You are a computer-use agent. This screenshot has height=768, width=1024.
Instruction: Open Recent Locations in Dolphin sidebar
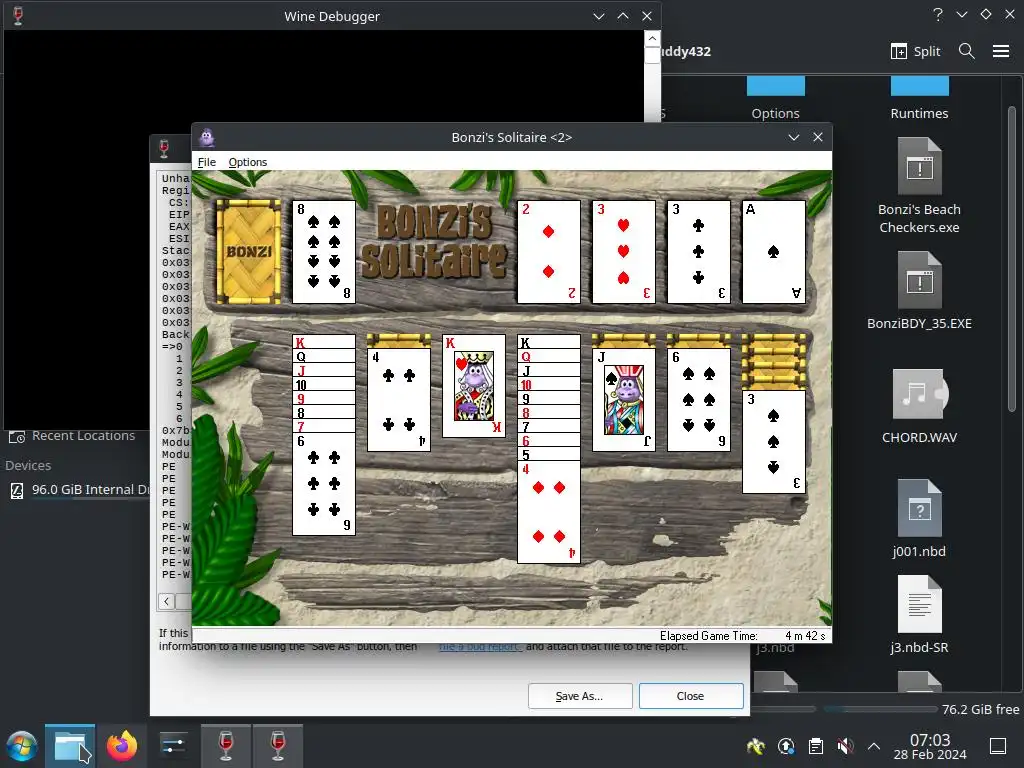point(72,436)
